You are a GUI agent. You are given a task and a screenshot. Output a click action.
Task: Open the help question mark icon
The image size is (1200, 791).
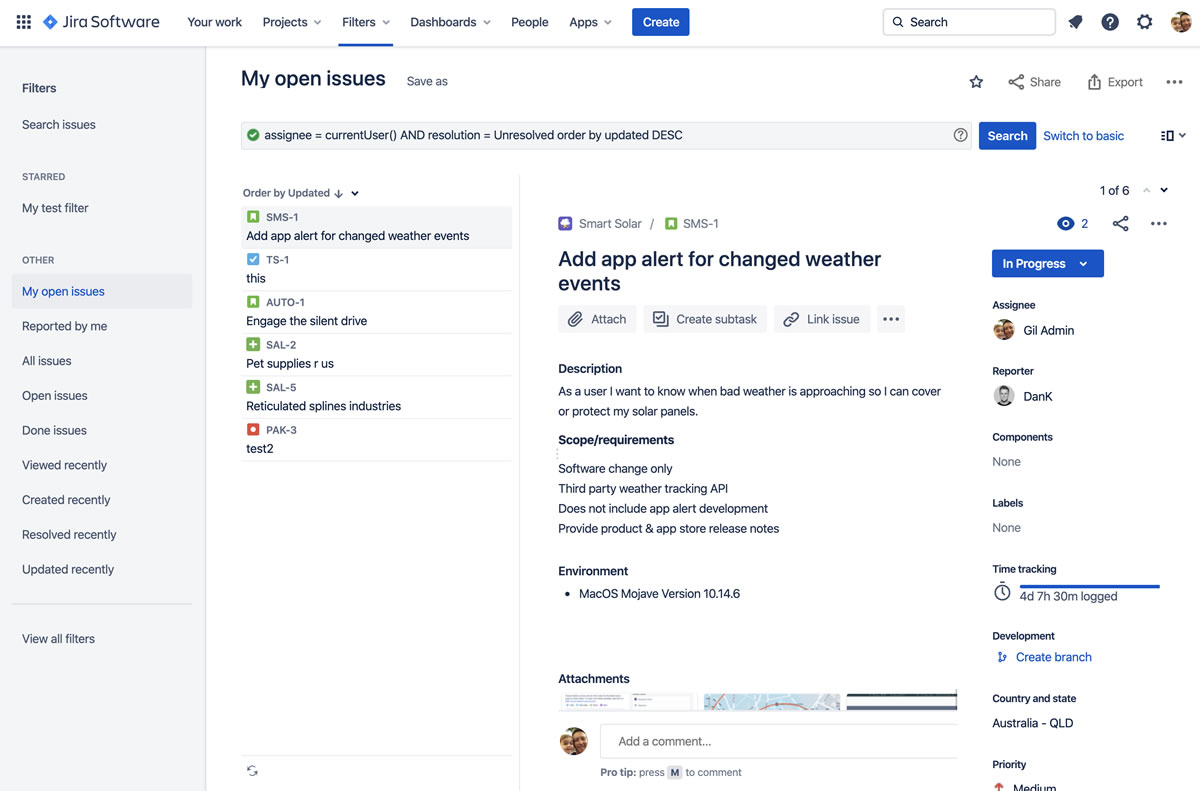click(1110, 22)
